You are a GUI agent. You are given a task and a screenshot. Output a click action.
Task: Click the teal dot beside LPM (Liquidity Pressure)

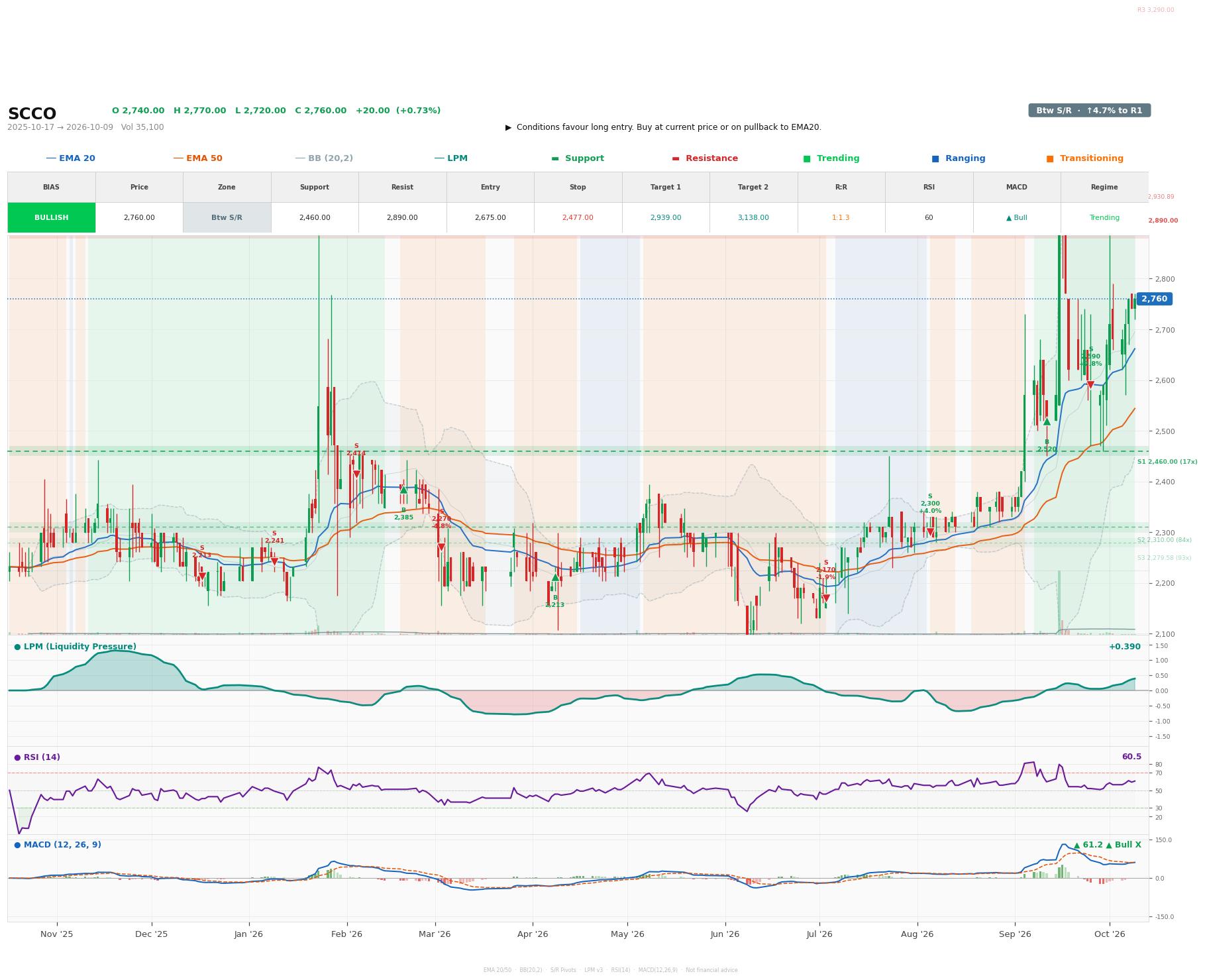[17, 647]
